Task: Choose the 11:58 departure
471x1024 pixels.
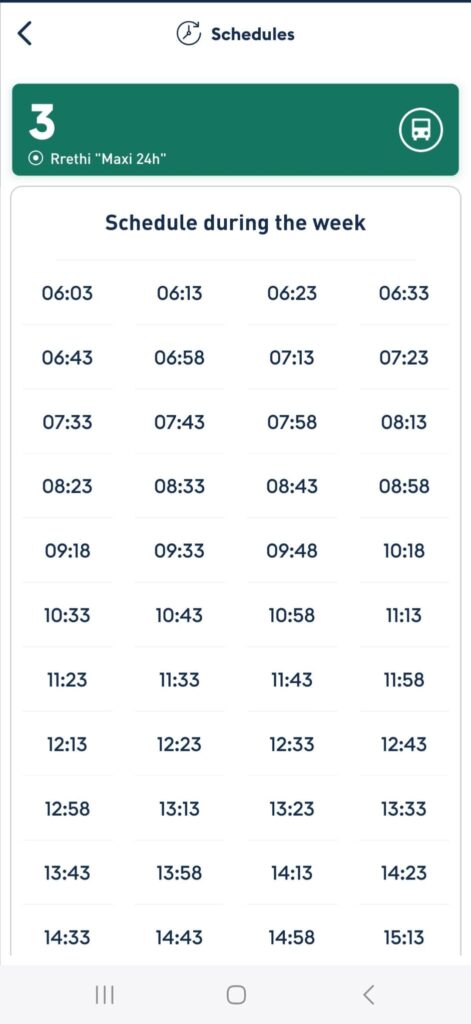Action: click(404, 680)
